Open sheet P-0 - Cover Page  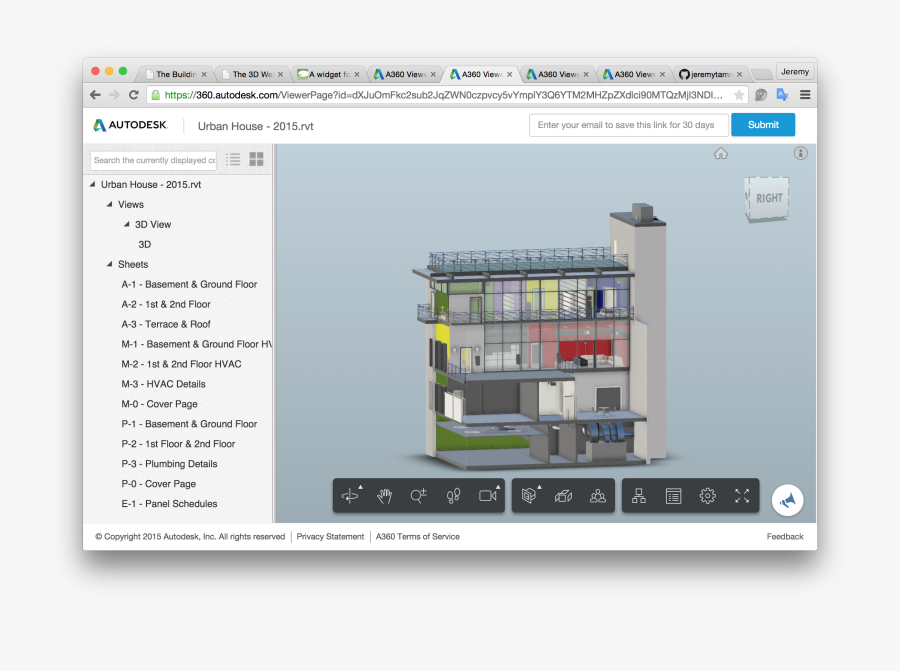pyautogui.click(x=158, y=484)
